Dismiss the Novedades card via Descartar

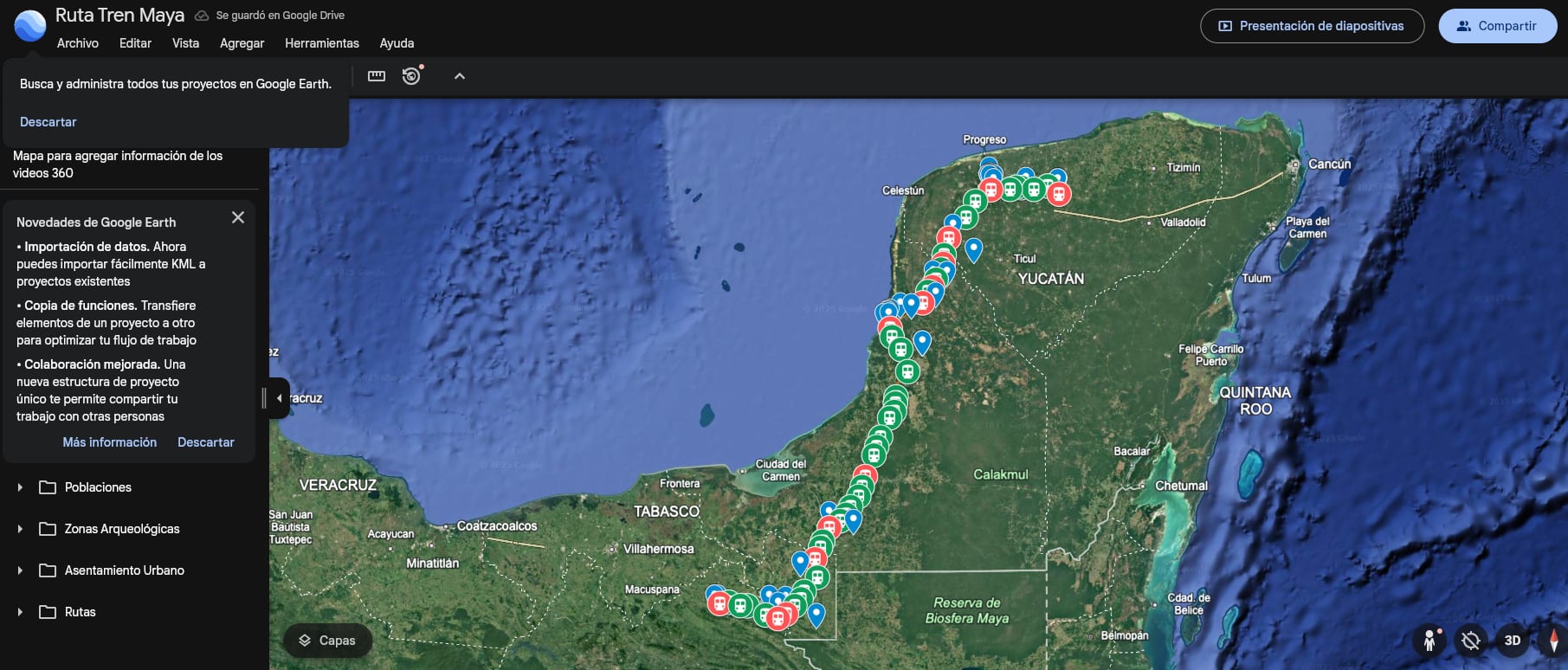click(206, 442)
